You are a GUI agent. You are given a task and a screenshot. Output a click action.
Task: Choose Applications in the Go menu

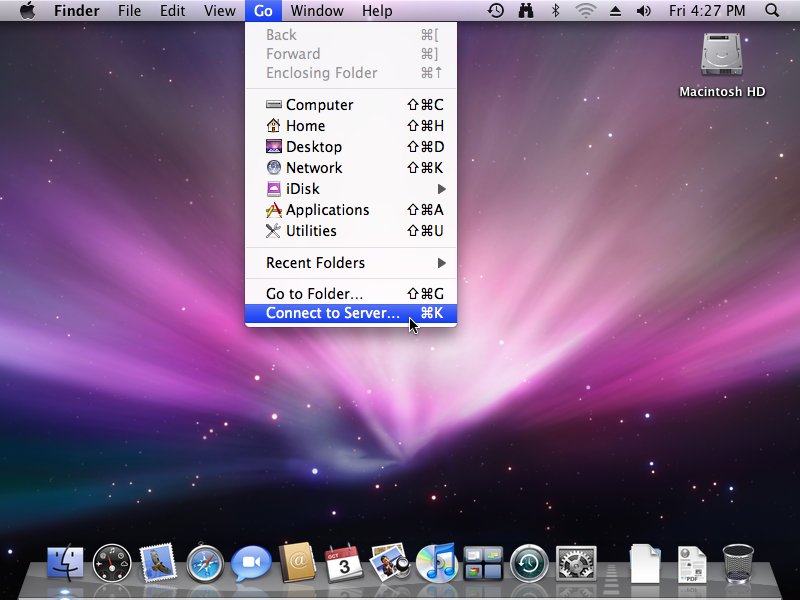coord(327,210)
